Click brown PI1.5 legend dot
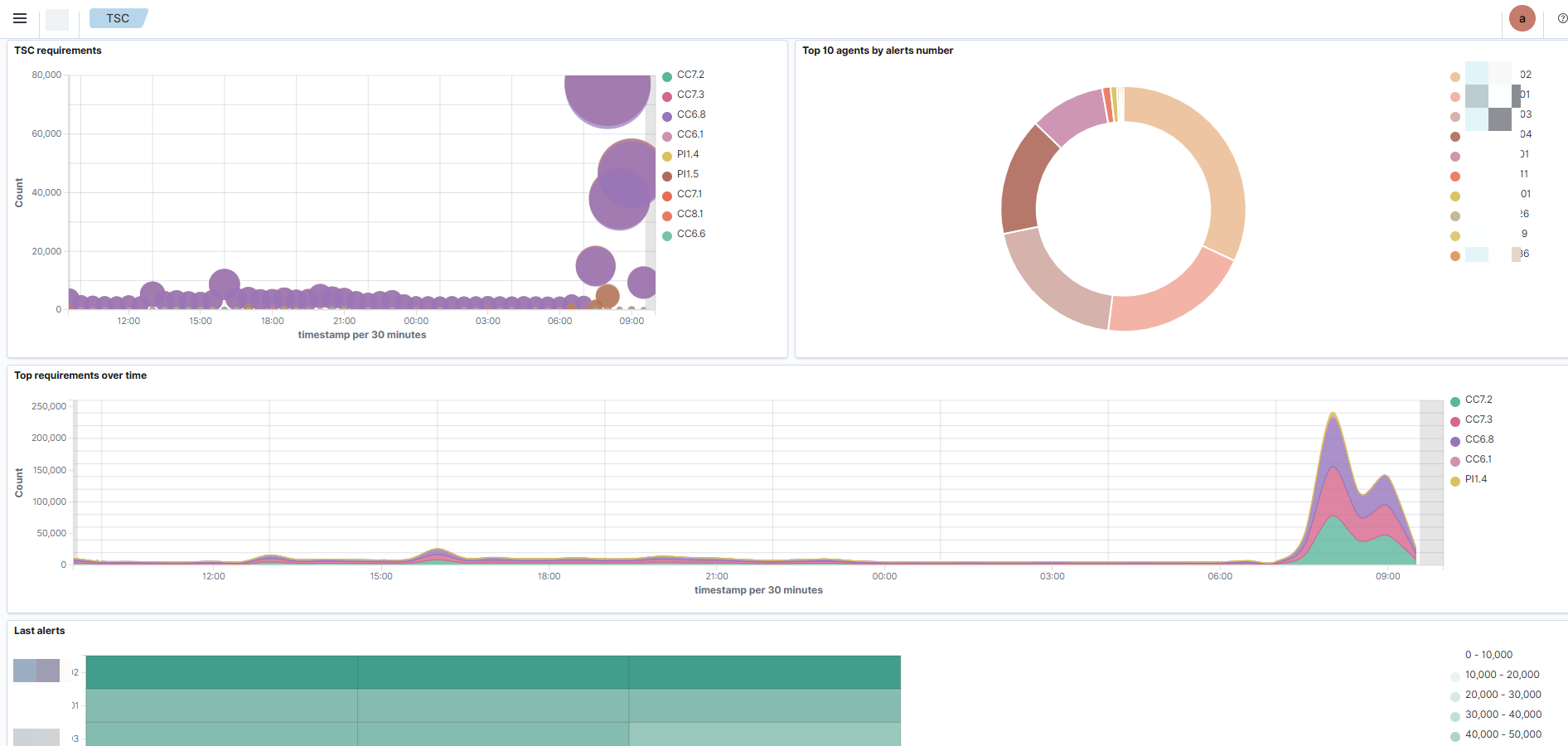This screenshot has width=1568, height=746. click(x=667, y=176)
